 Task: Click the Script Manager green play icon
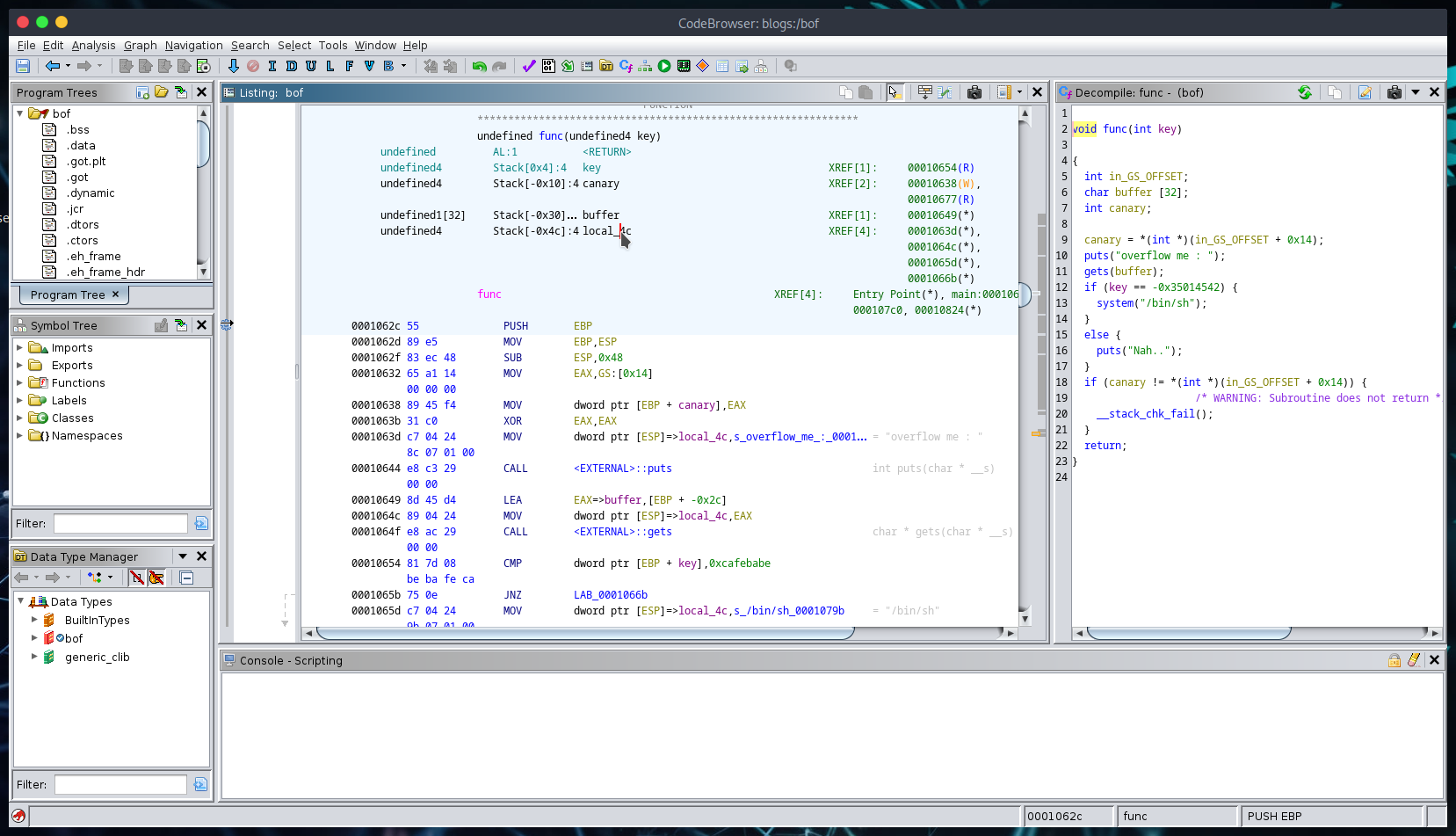click(x=664, y=66)
